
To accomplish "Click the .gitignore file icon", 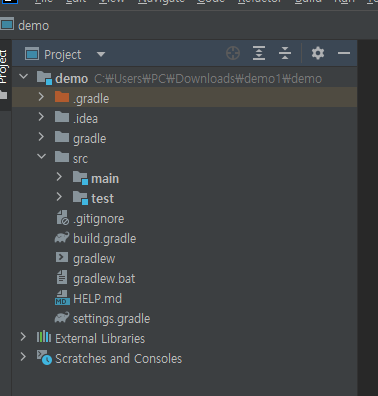I will [62, 218].
